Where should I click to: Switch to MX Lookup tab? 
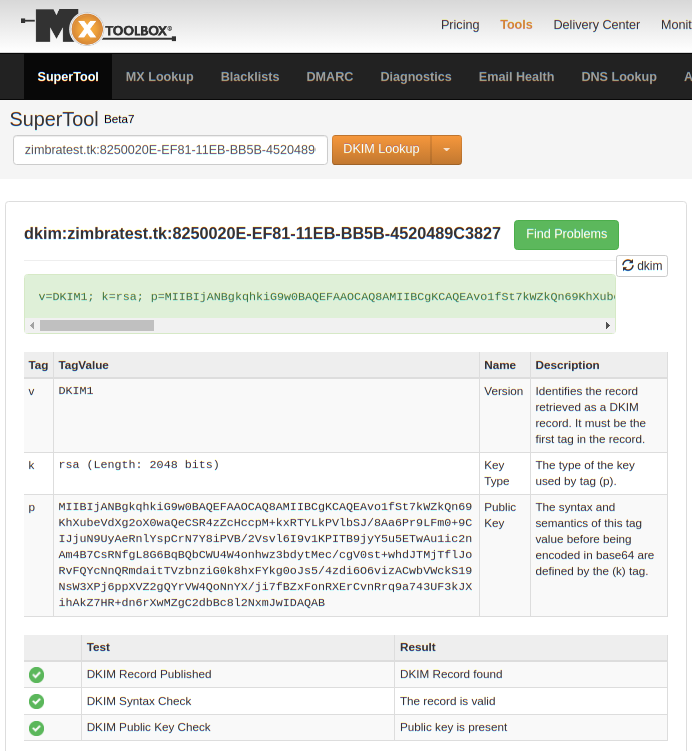point(159,77)
